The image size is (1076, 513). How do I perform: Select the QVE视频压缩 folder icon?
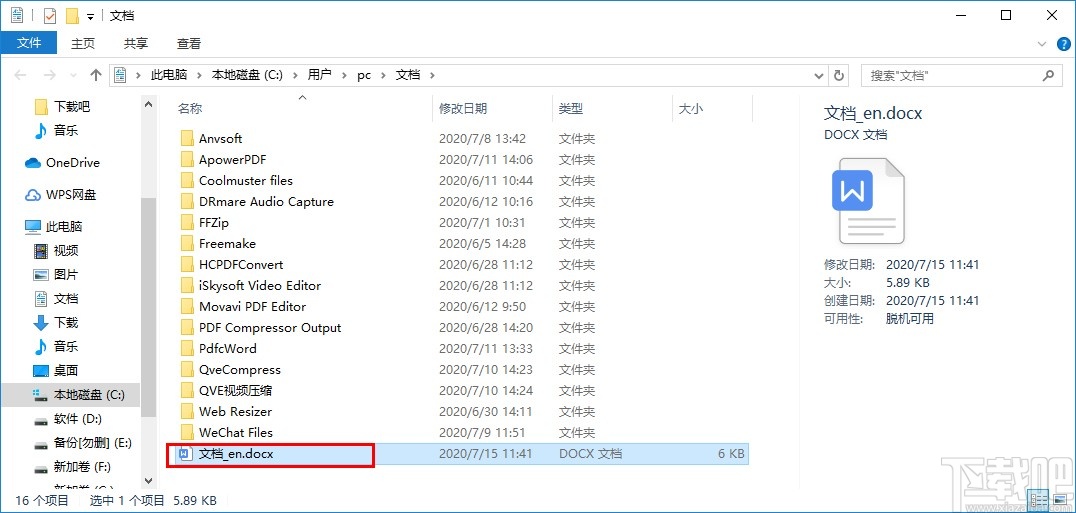(187, 390)
